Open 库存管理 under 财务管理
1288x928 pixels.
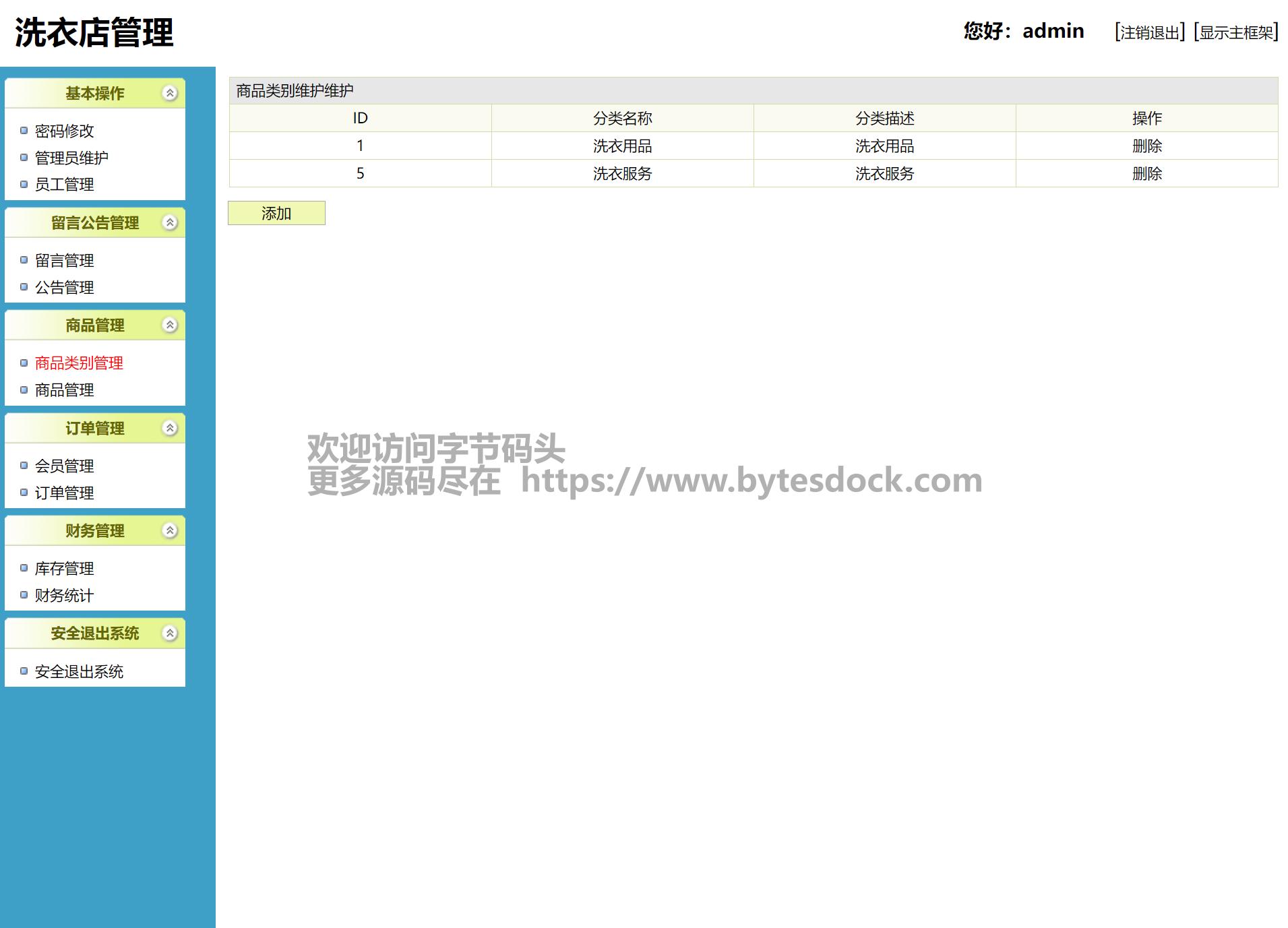tap(64, 569)
